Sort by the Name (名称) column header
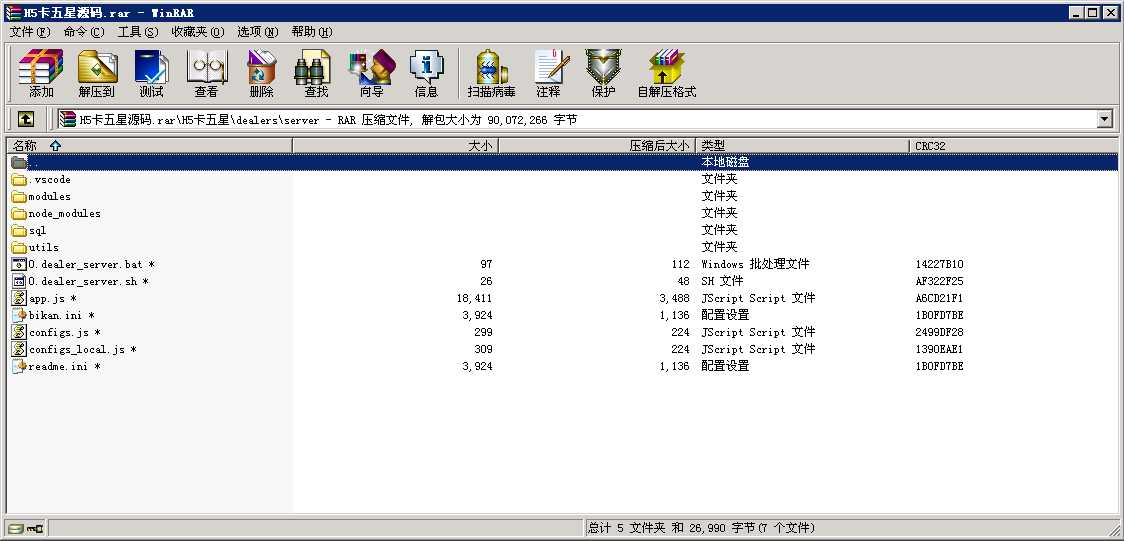 150,145
